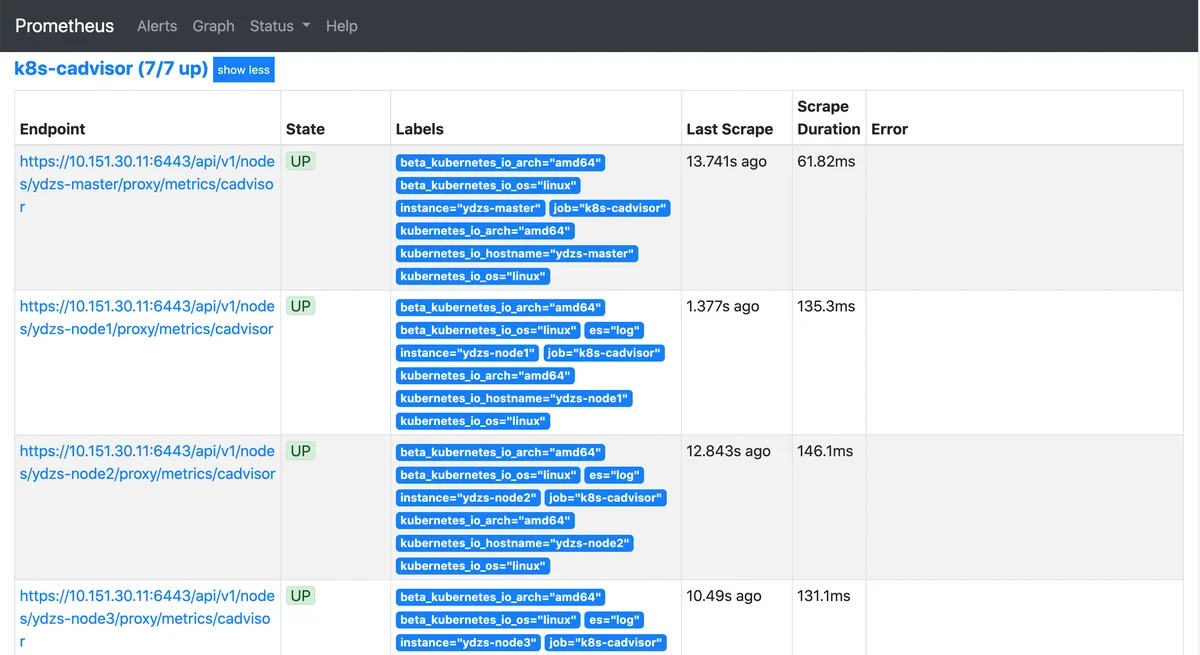Open the Status dropdown in the navbar
This screenshot has width=1200, height=655.
click(280, 26)
